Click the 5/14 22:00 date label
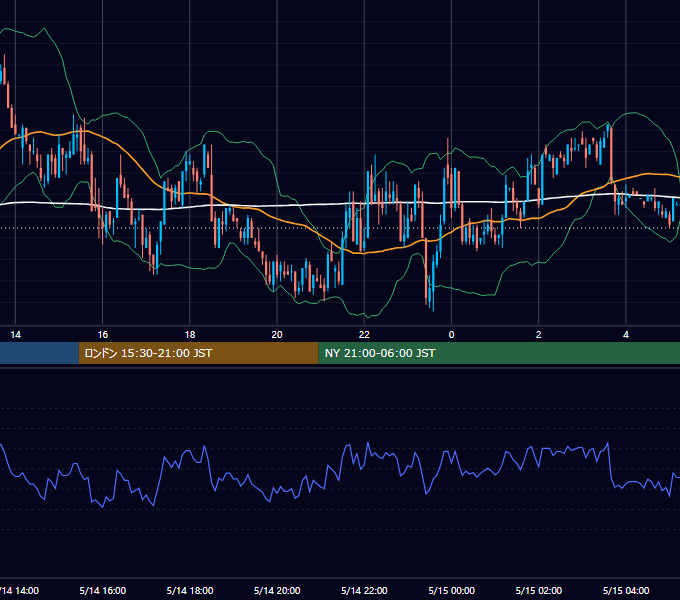 click(x=364, y=590)
